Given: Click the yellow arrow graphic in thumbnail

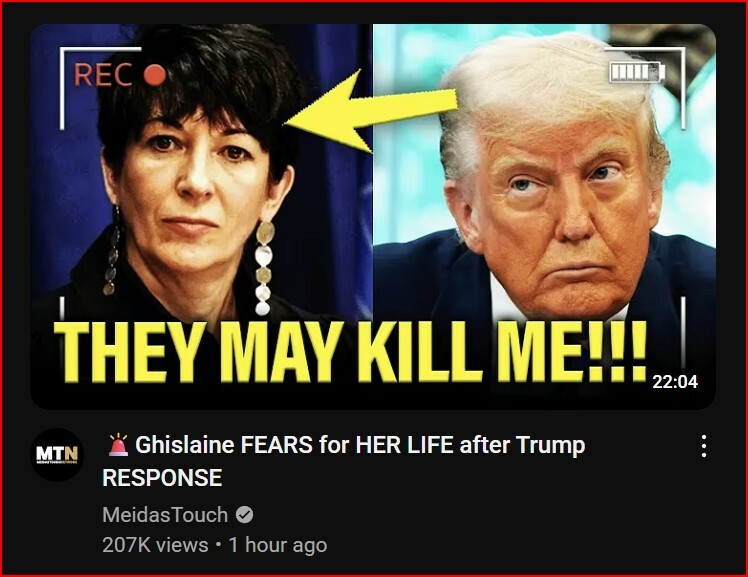Looking at the screenshot, I should coord(371,111).
